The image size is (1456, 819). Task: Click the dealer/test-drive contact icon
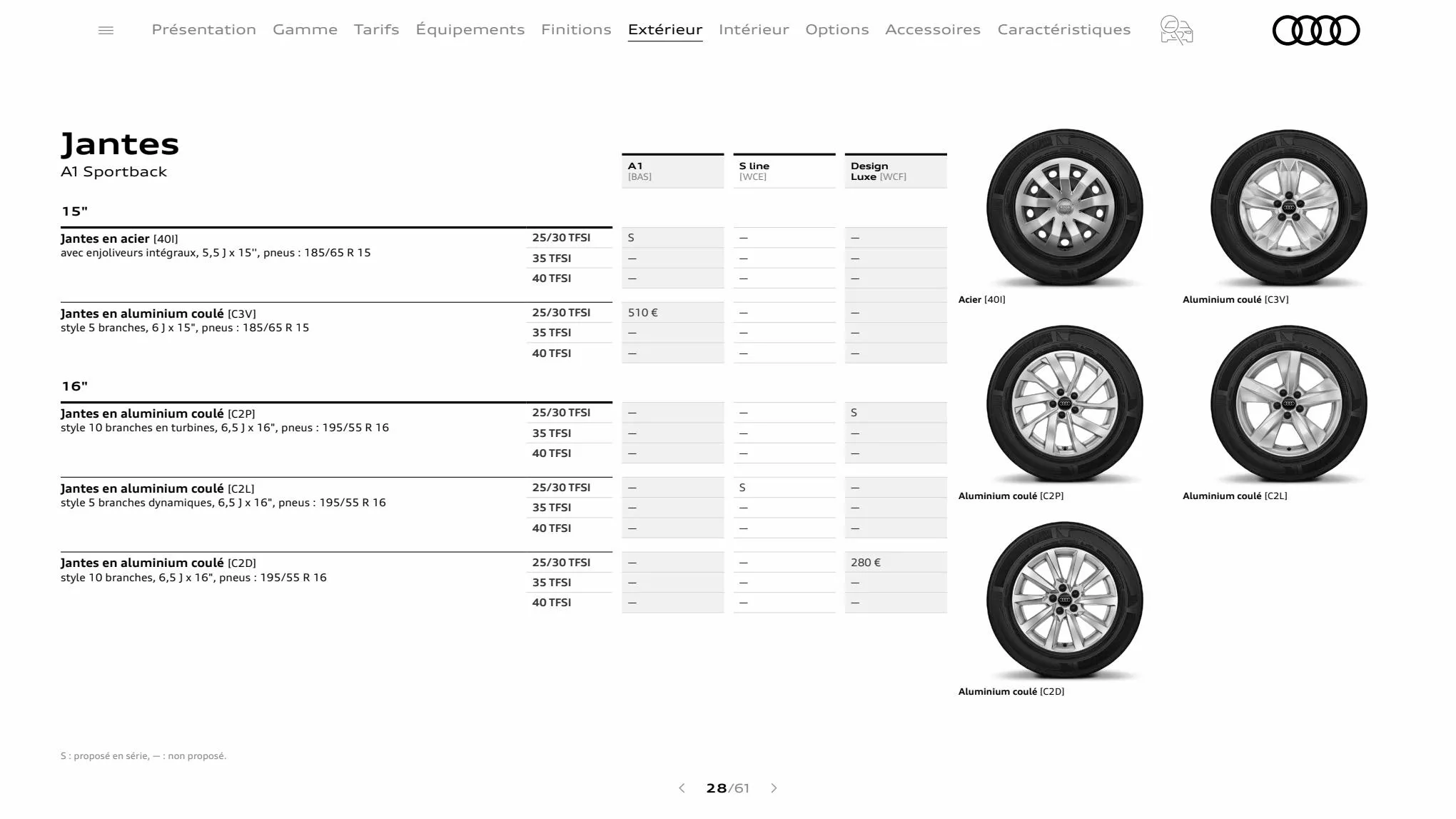coord(1176,30)
